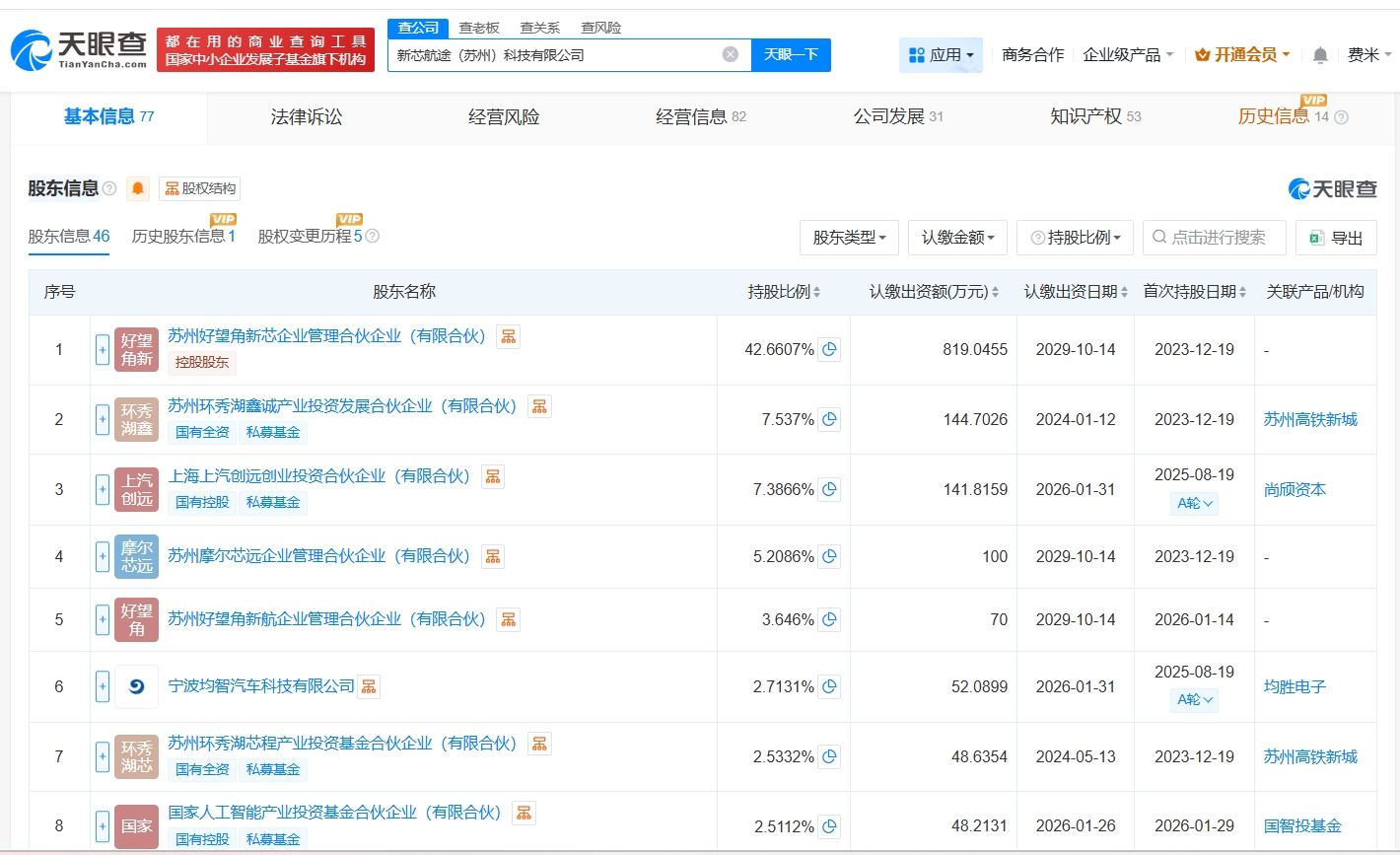Switch to the 法律诉讼 tab
Viewport: 1400px width, 855px height.
pyautogui.click(x=307, y=117)
